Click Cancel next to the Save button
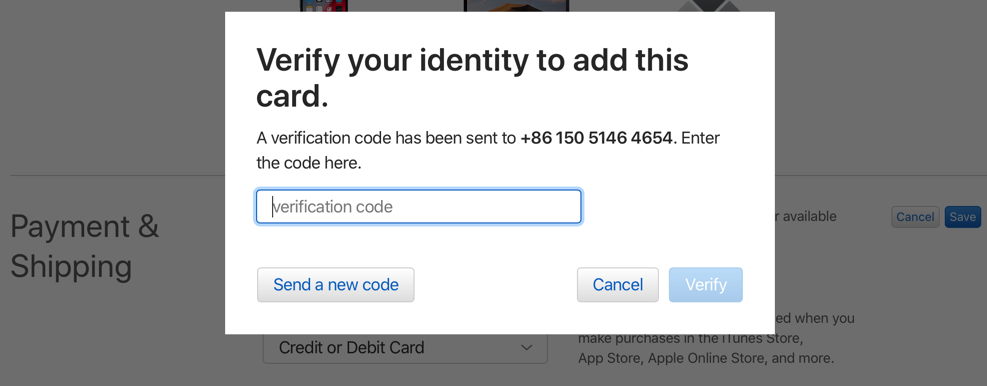The image size is (987, 386). [x=915, y=217]
